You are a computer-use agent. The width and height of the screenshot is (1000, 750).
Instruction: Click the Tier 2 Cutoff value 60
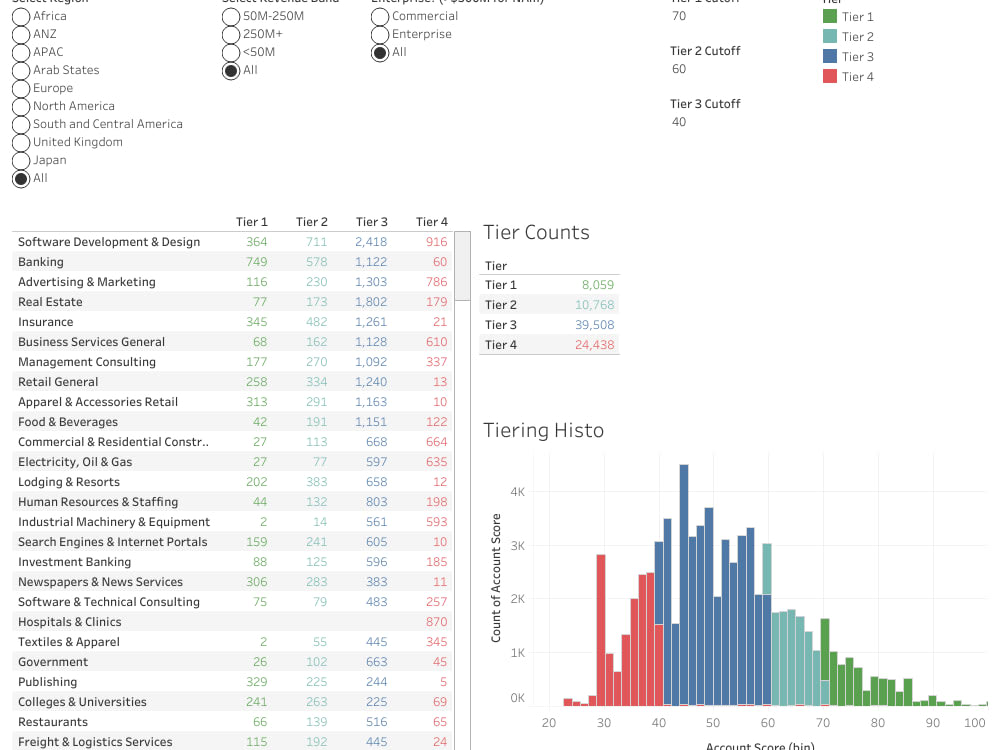680,68
